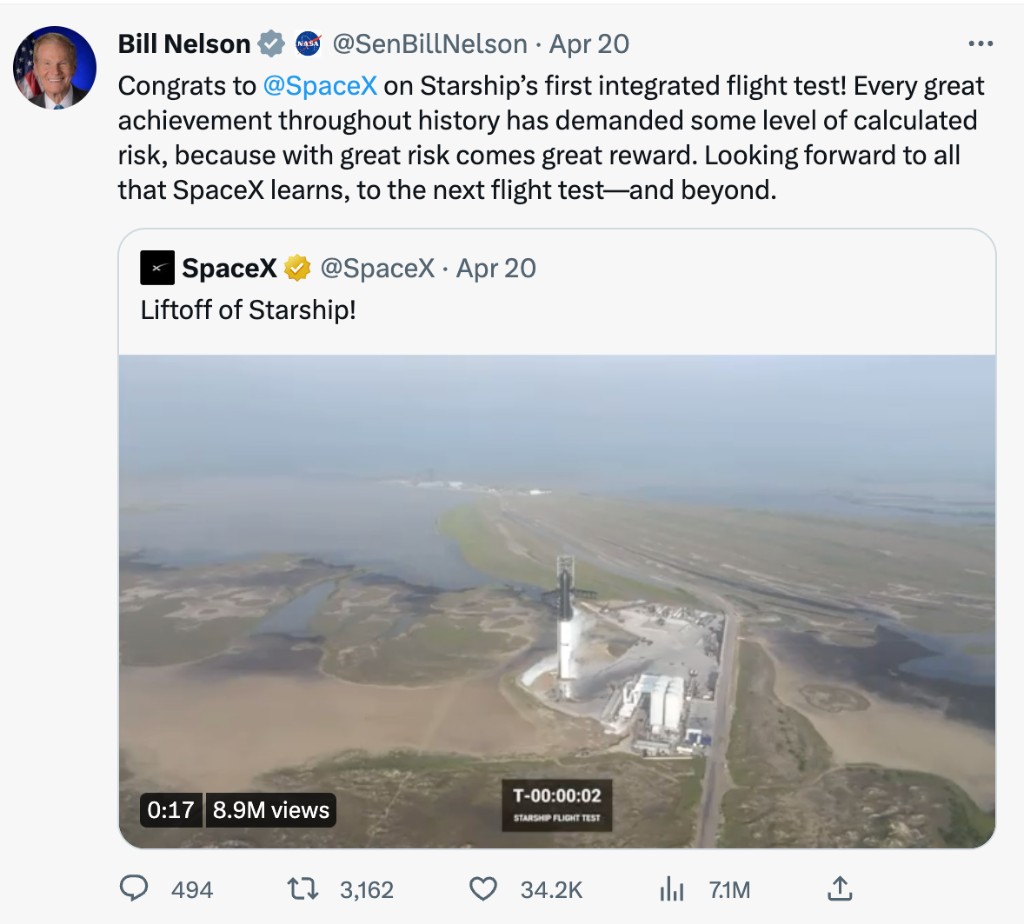
Task: Open the quoted tweet text 'Liftoff of Starship!'
Action: pos(248,310)
